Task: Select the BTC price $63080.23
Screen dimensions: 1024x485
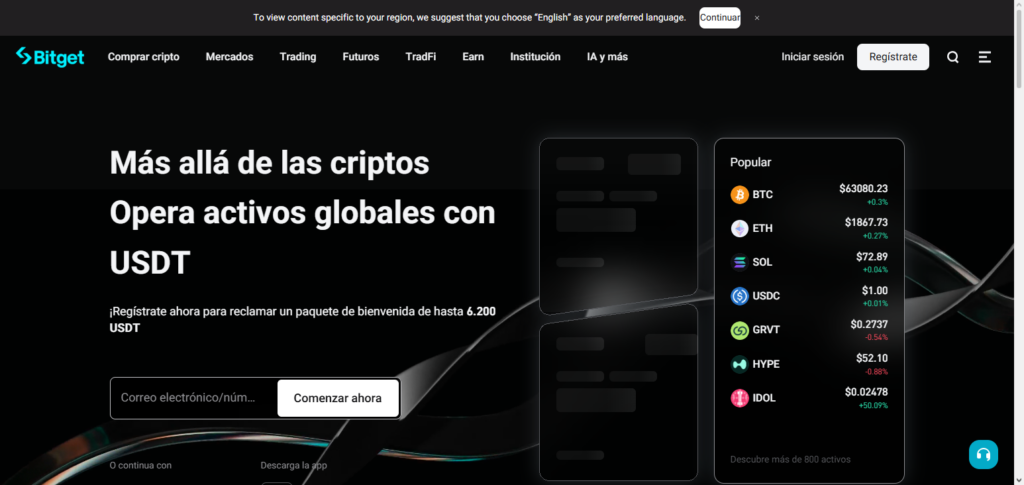Action: 863,189
